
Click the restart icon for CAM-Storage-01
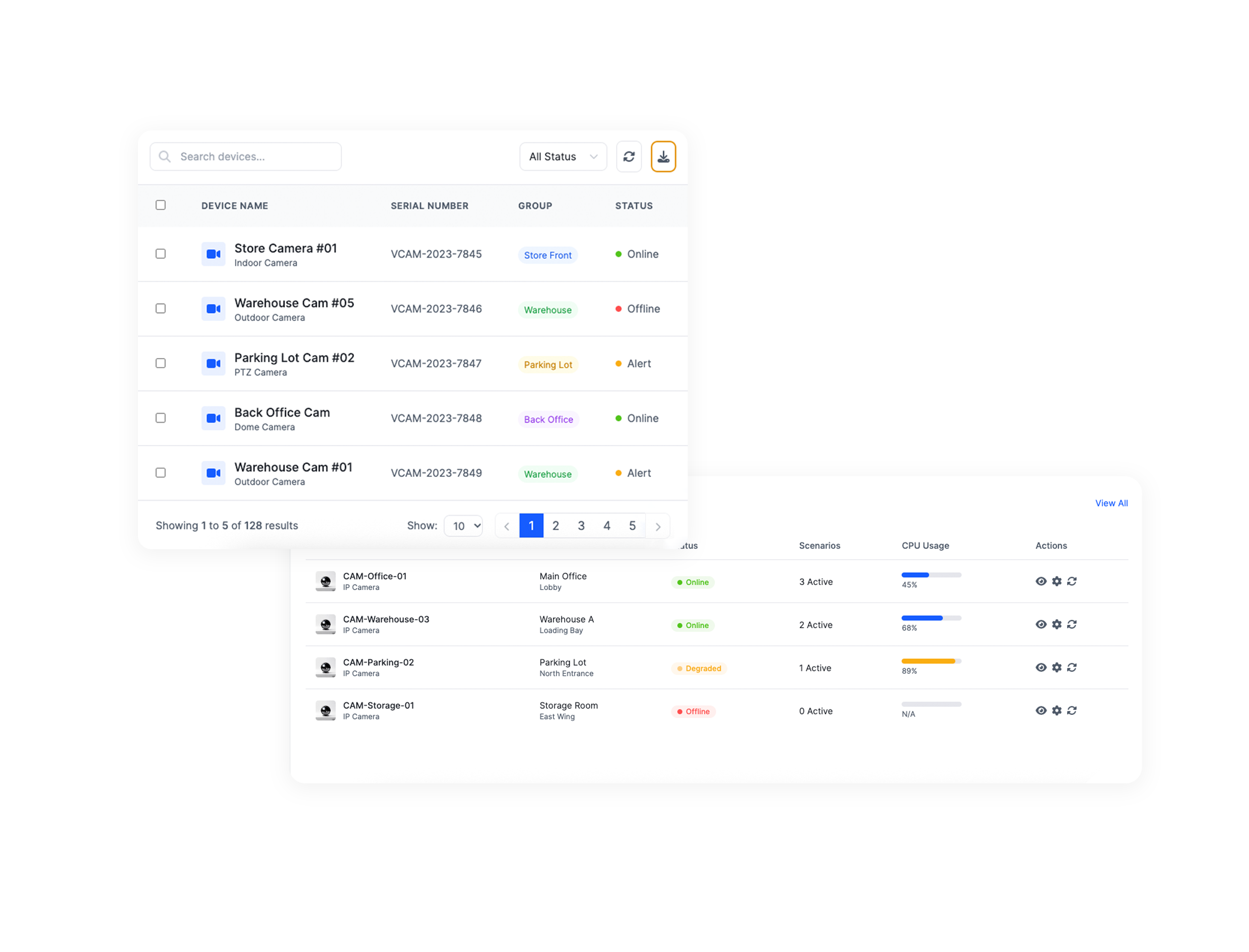coord(1072,710)
